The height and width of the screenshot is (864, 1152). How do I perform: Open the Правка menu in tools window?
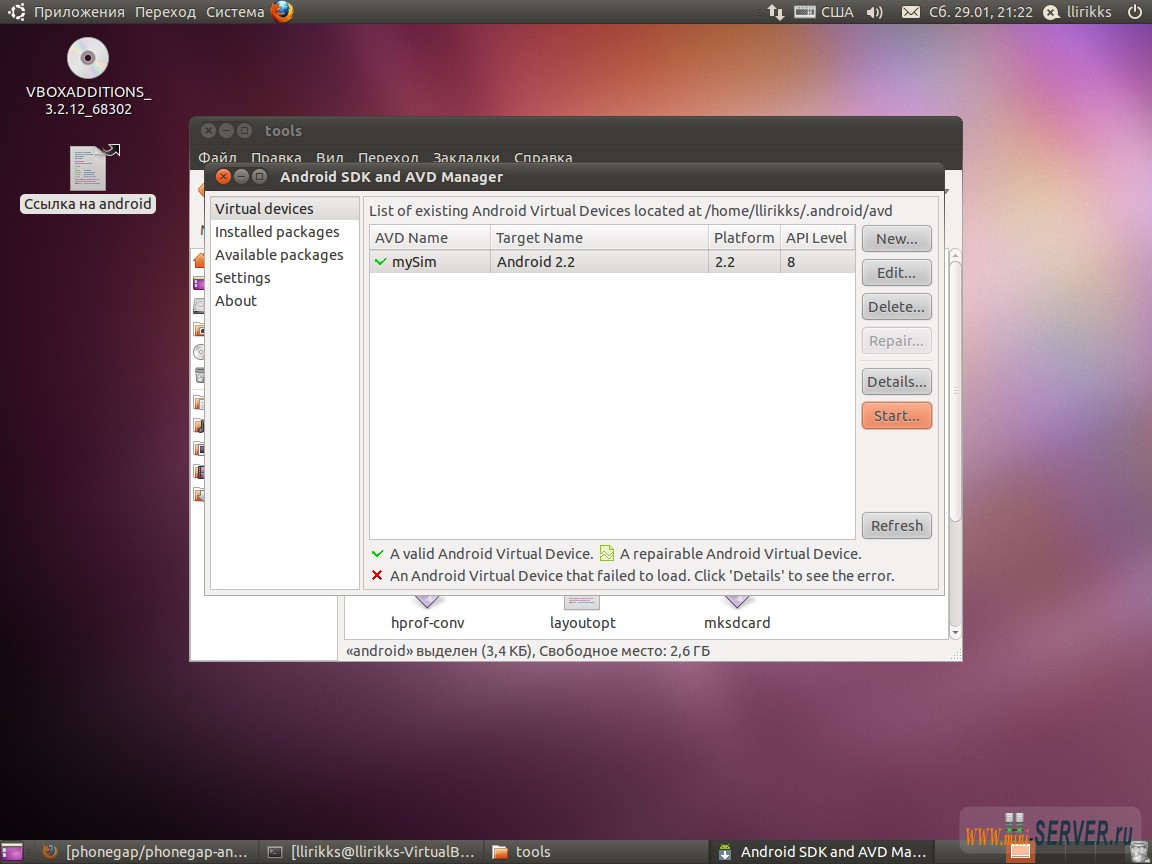tap(276, 157)
